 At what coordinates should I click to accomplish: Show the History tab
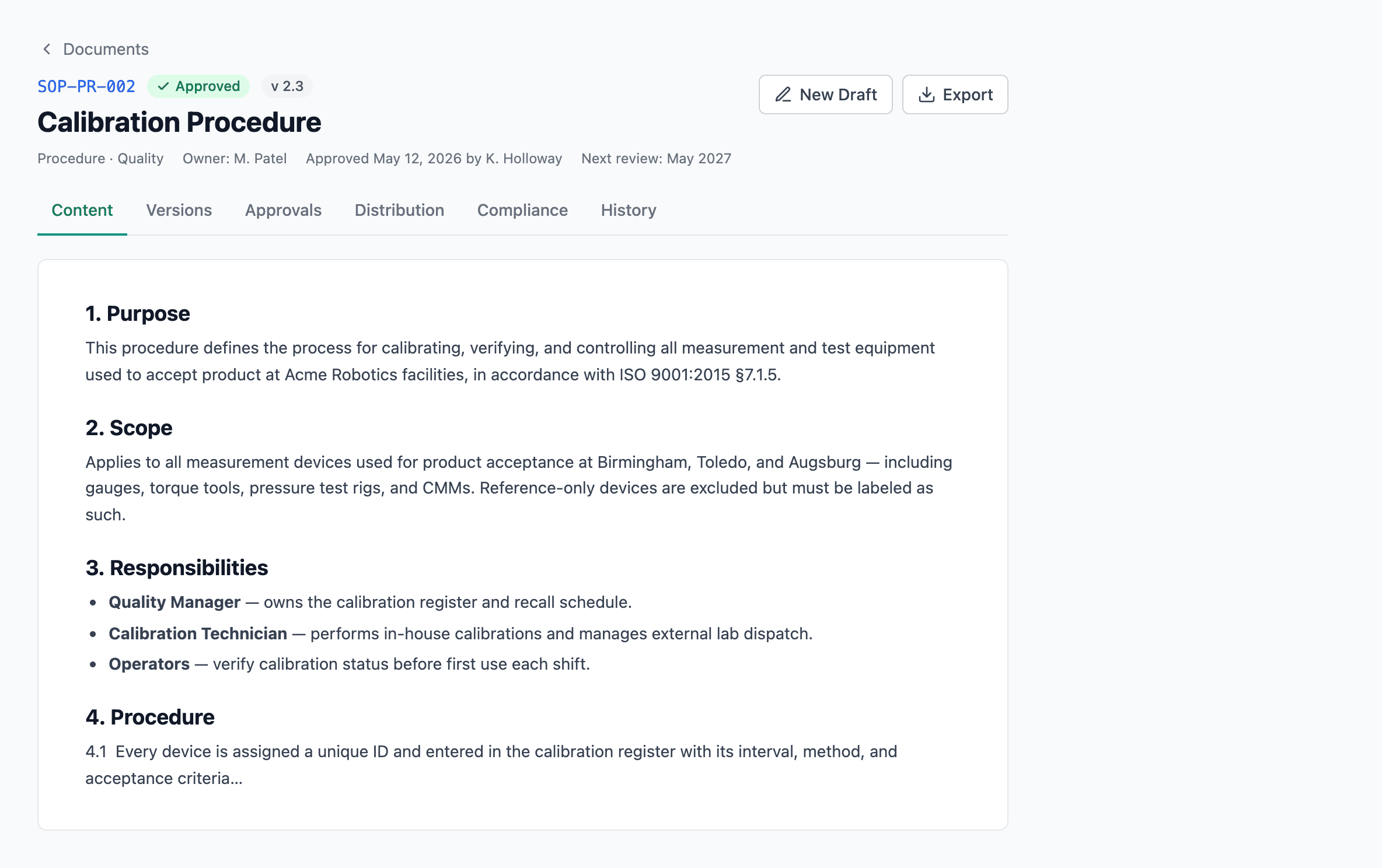click(629, 210)
